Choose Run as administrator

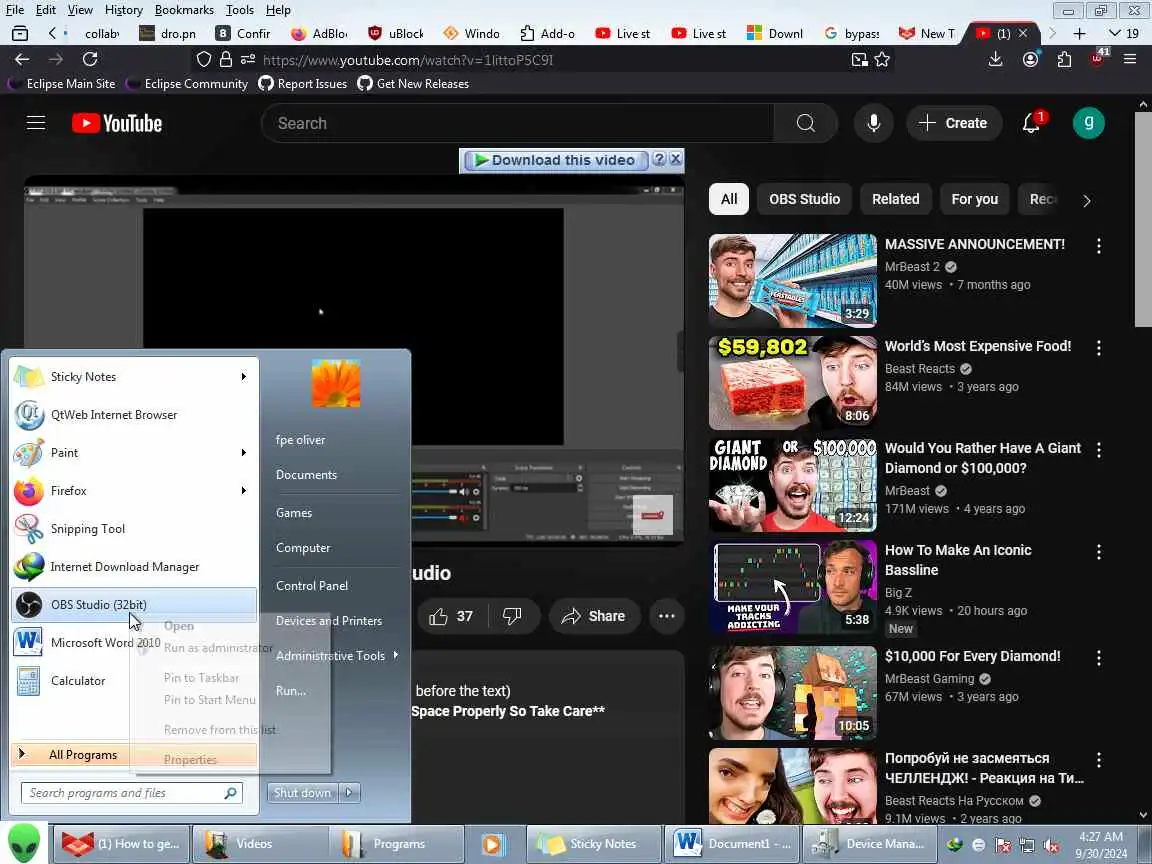click(x=218, y=648)
